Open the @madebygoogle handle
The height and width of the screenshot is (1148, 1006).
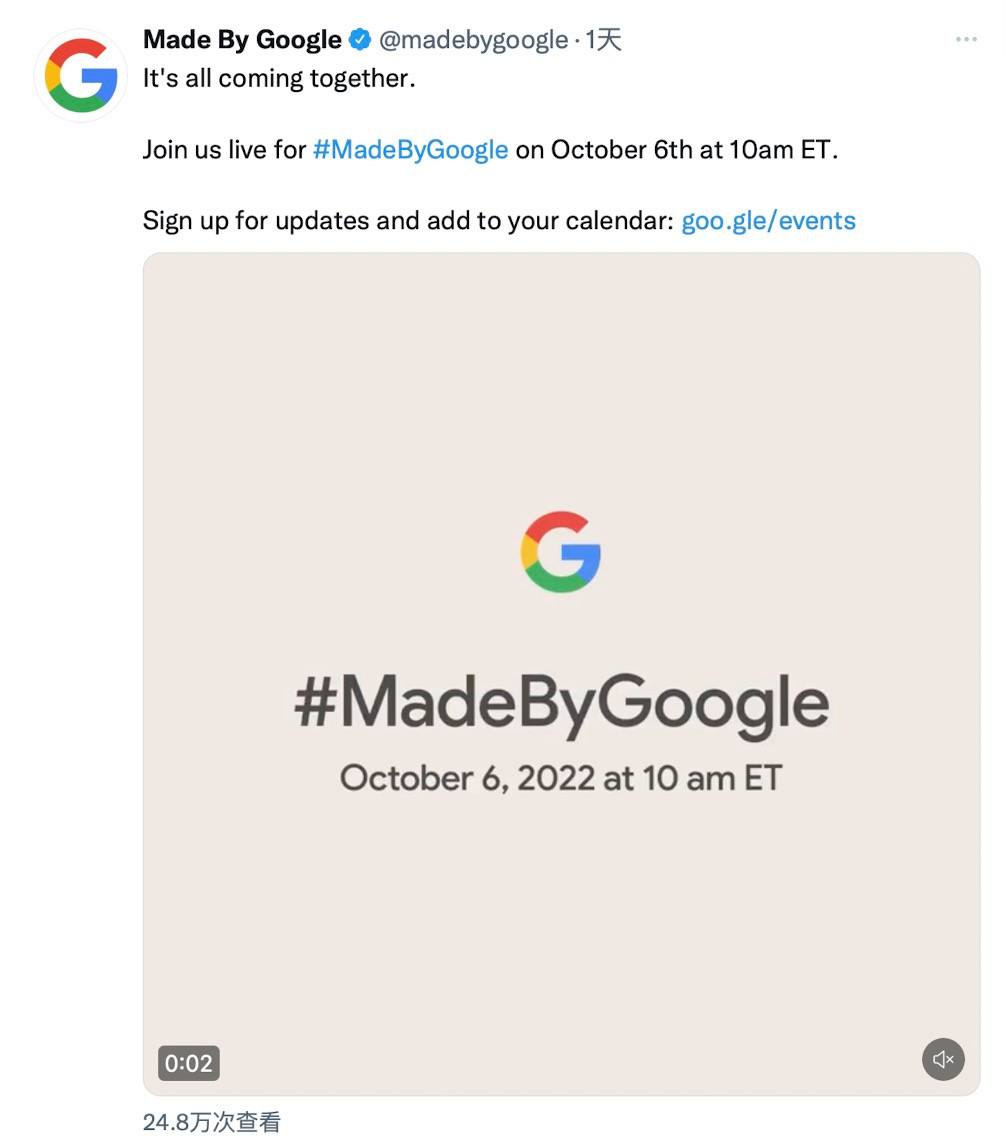click(473, 40)
